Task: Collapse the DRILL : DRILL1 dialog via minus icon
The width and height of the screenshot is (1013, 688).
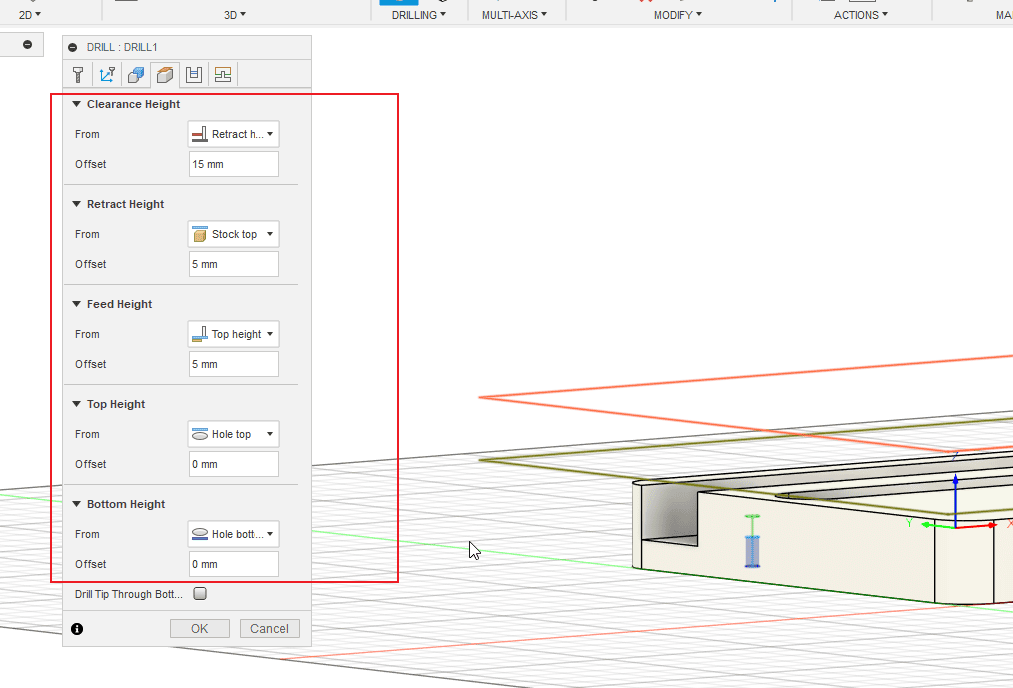Action: (72, 47)
